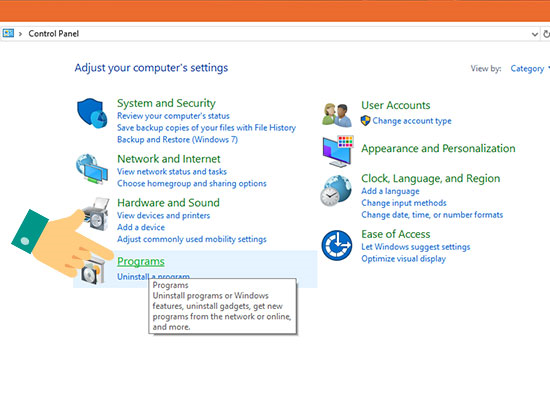Image resolution: width=550 pixels, height=400 pixels.
Task: Click the refresh icon beside address bar
Action: click(x=546, y=34)
